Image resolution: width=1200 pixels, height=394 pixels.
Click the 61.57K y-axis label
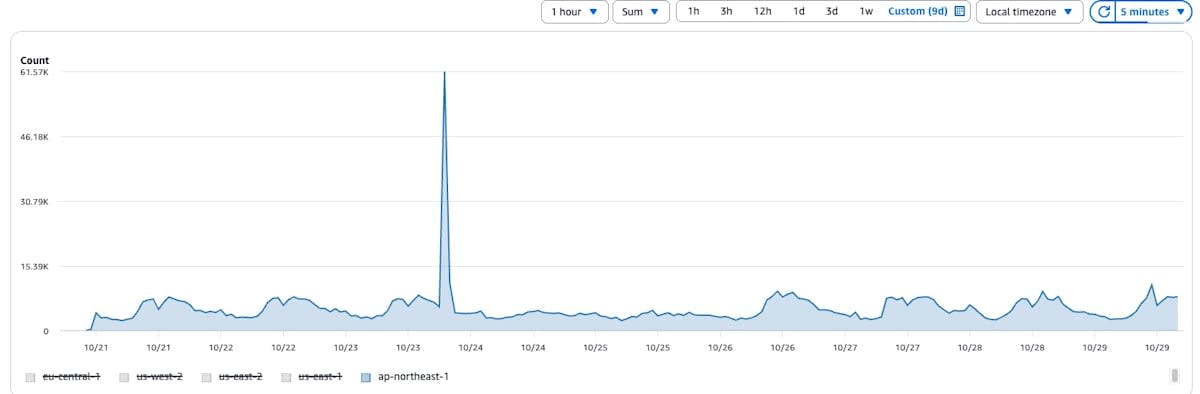35,73
